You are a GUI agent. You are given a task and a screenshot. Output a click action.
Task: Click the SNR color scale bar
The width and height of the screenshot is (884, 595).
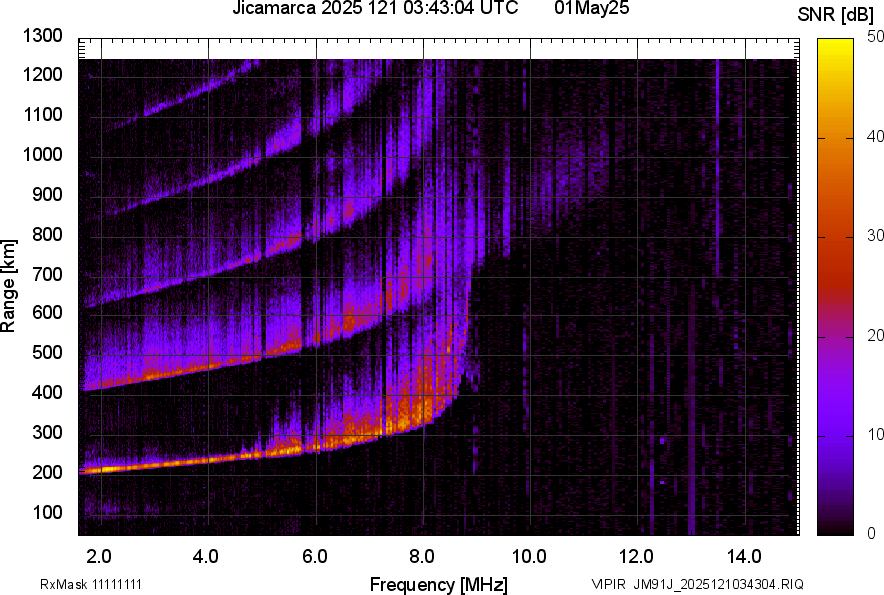point(836,287)
